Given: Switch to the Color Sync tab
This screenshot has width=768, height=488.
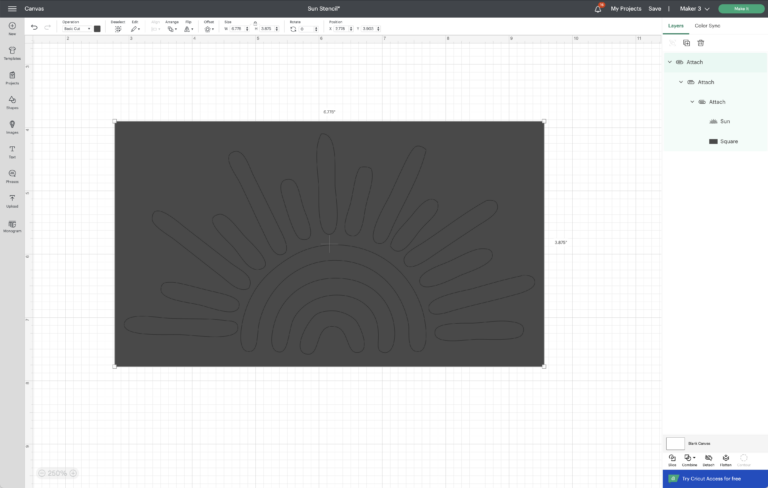Looking at the screenshot, I should click(707, 25).
